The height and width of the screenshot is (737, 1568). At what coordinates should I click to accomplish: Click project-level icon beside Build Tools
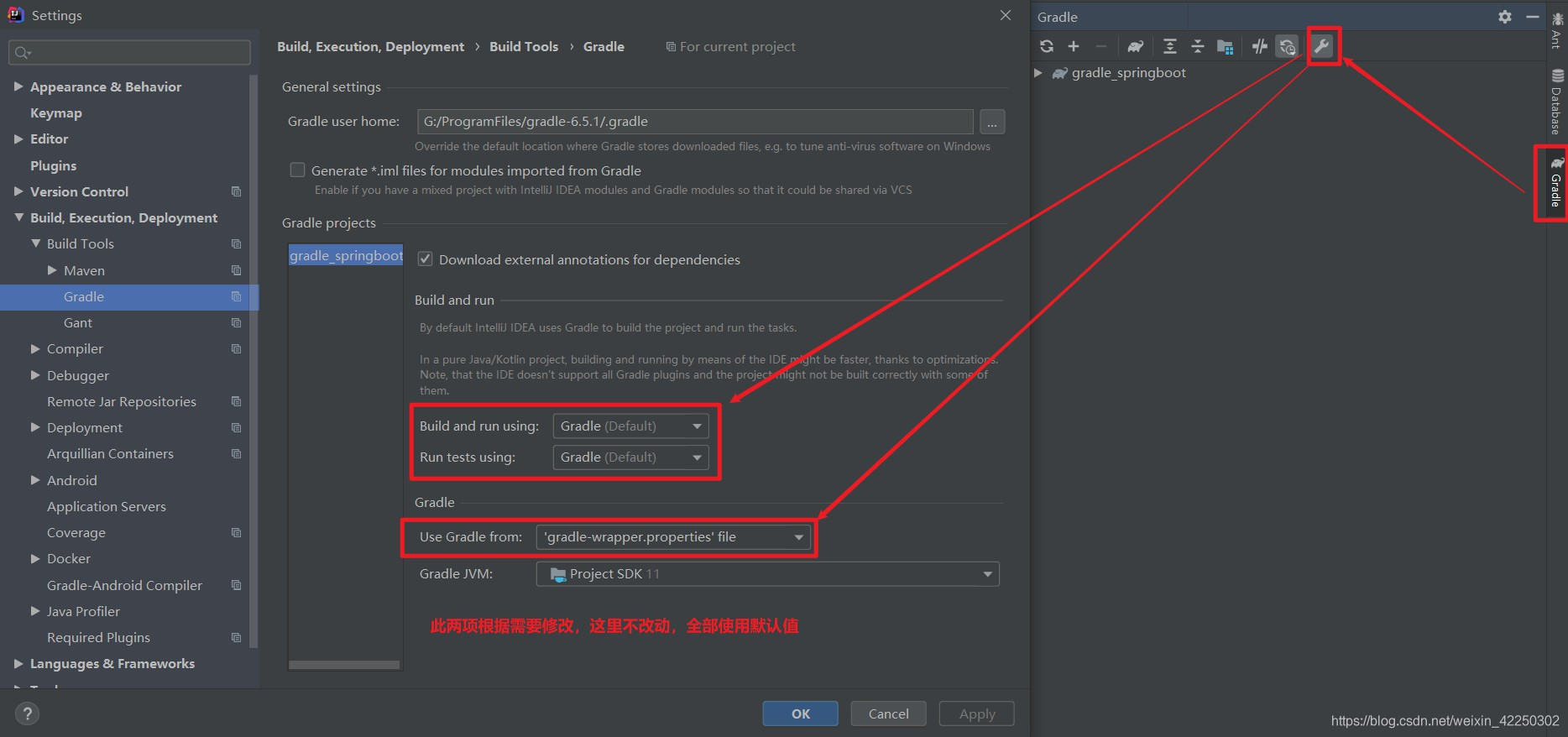(236, 243)
